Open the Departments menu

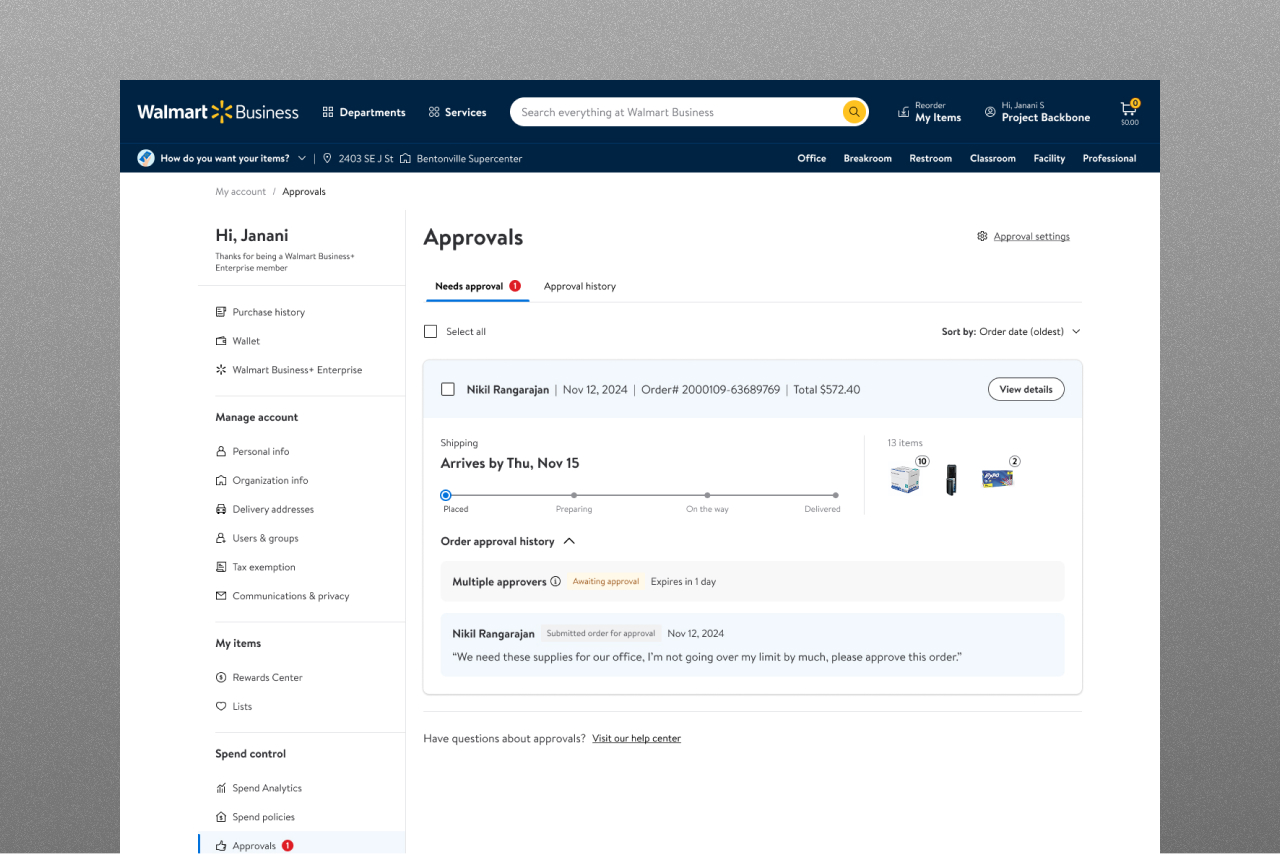pos(363,112)
